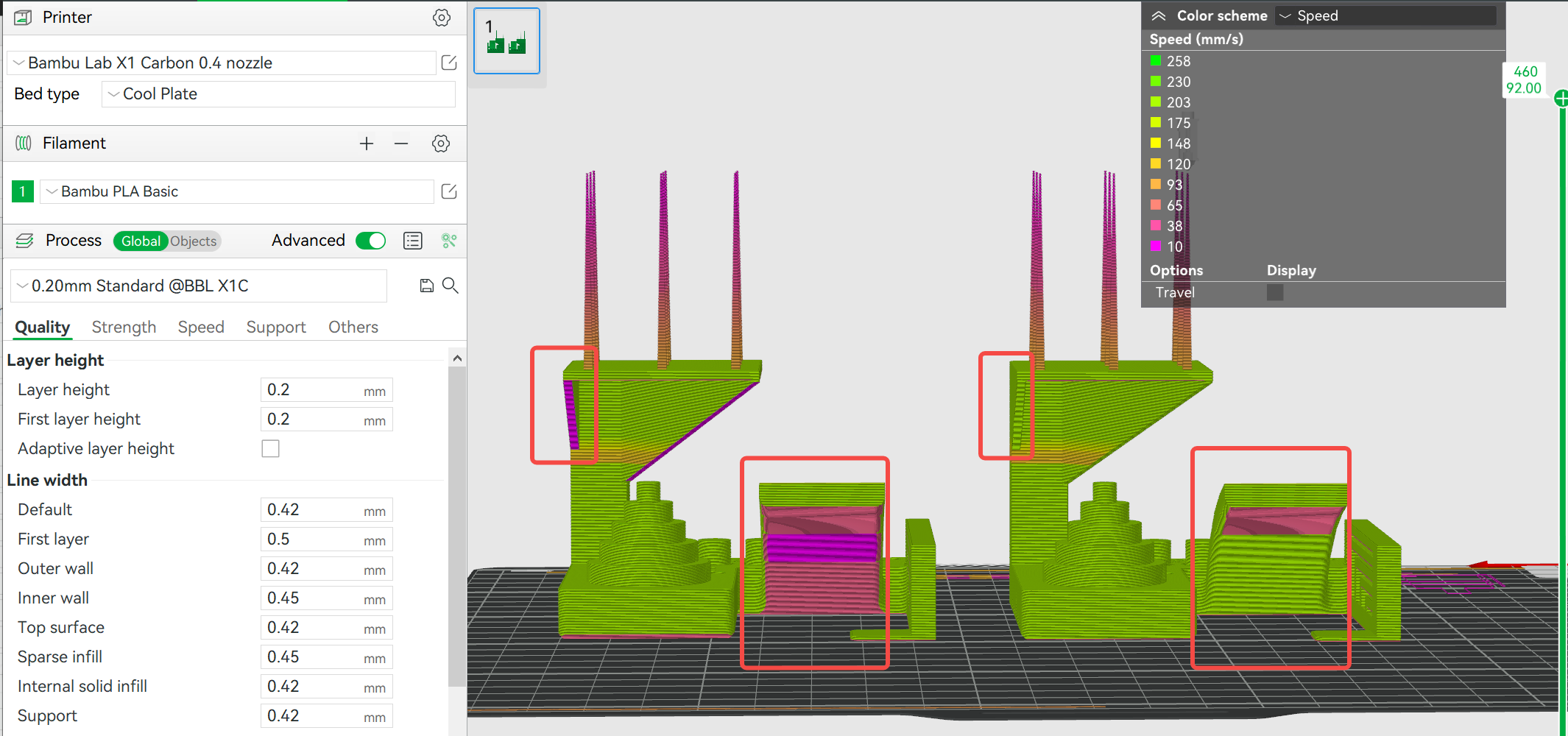Click the settings panel vertical scrollbar
This screenshot has height=736, width=1568.
pos(457,526)
